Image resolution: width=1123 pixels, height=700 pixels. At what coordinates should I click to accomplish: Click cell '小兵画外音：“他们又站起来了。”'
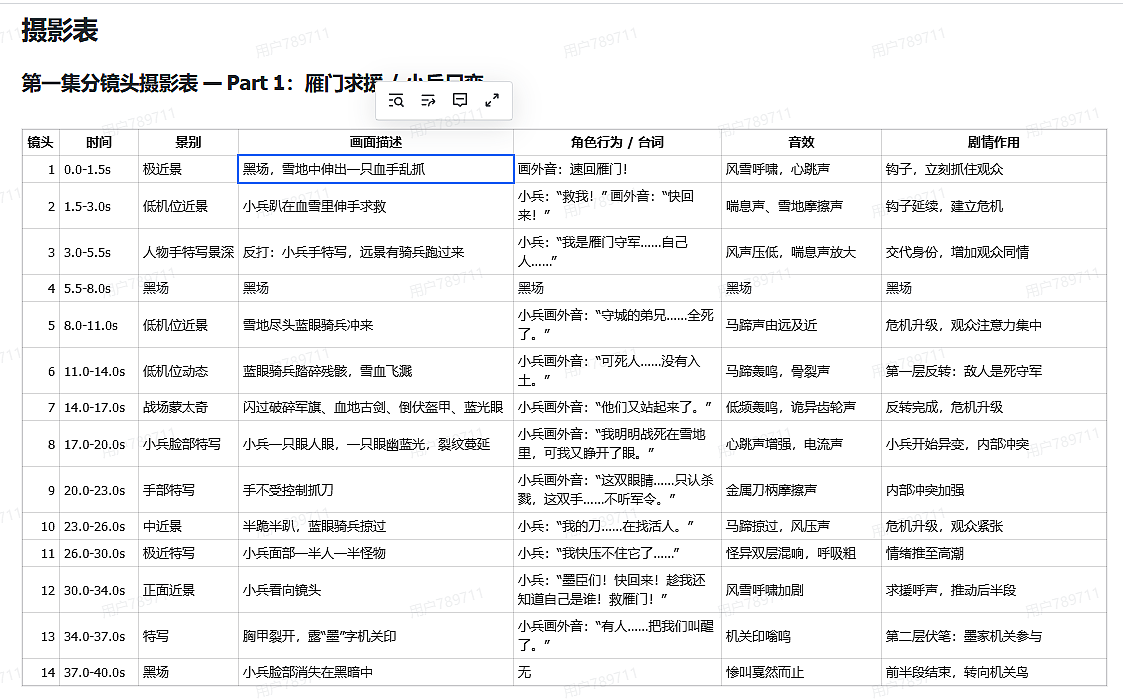pos(617,407)
